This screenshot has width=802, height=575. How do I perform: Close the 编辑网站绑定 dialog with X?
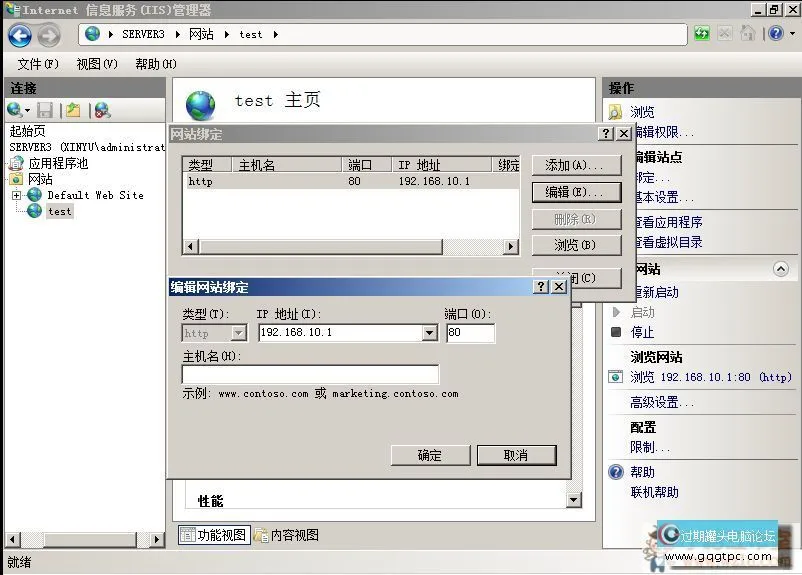[x=559, y=286]
